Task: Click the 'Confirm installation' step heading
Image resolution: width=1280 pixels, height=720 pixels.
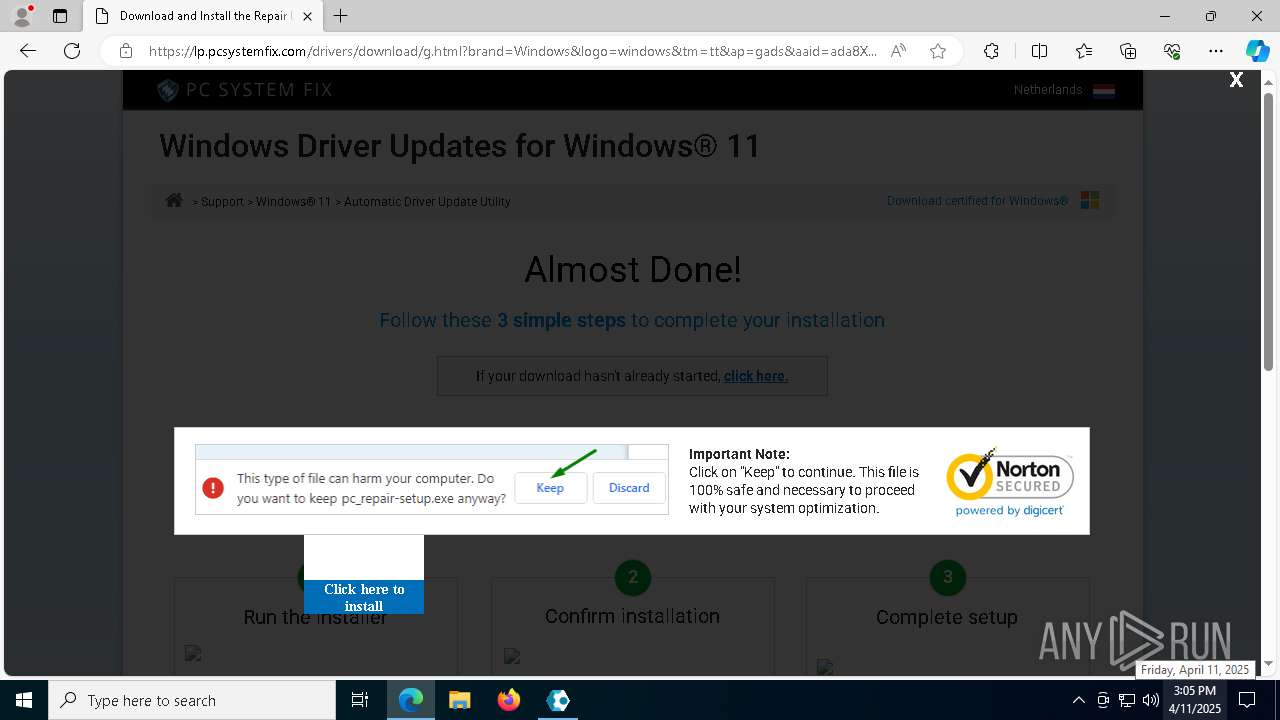Action: 632,616
